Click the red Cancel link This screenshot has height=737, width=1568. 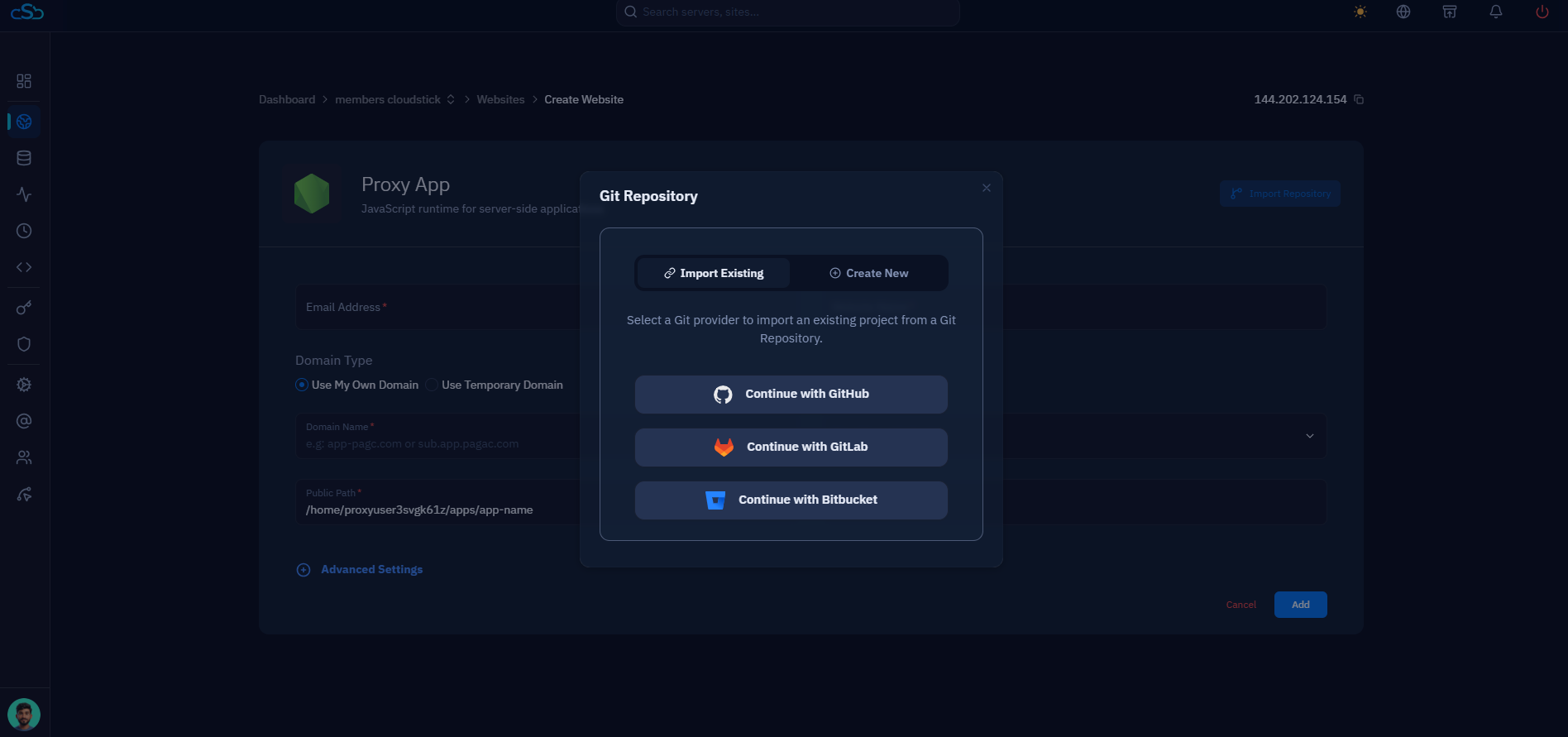(1241, 605)
